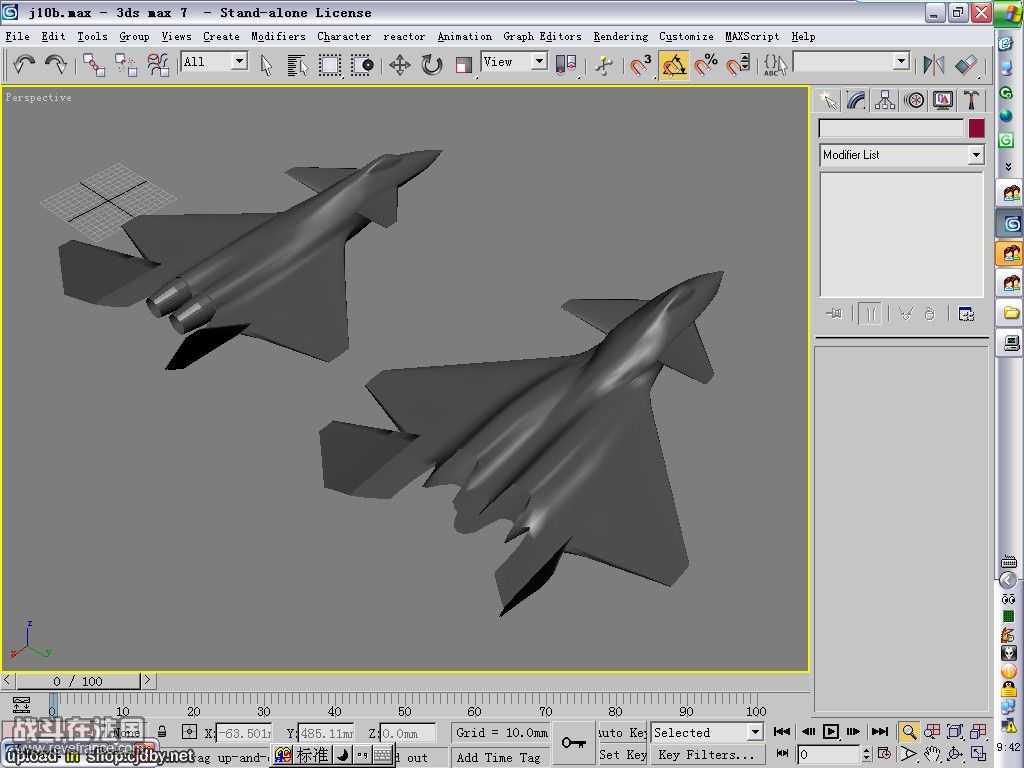The height and width of the screenshot is (768, 1024).
Task: Click the Play Animation button
Action: [x=830, y=732]
